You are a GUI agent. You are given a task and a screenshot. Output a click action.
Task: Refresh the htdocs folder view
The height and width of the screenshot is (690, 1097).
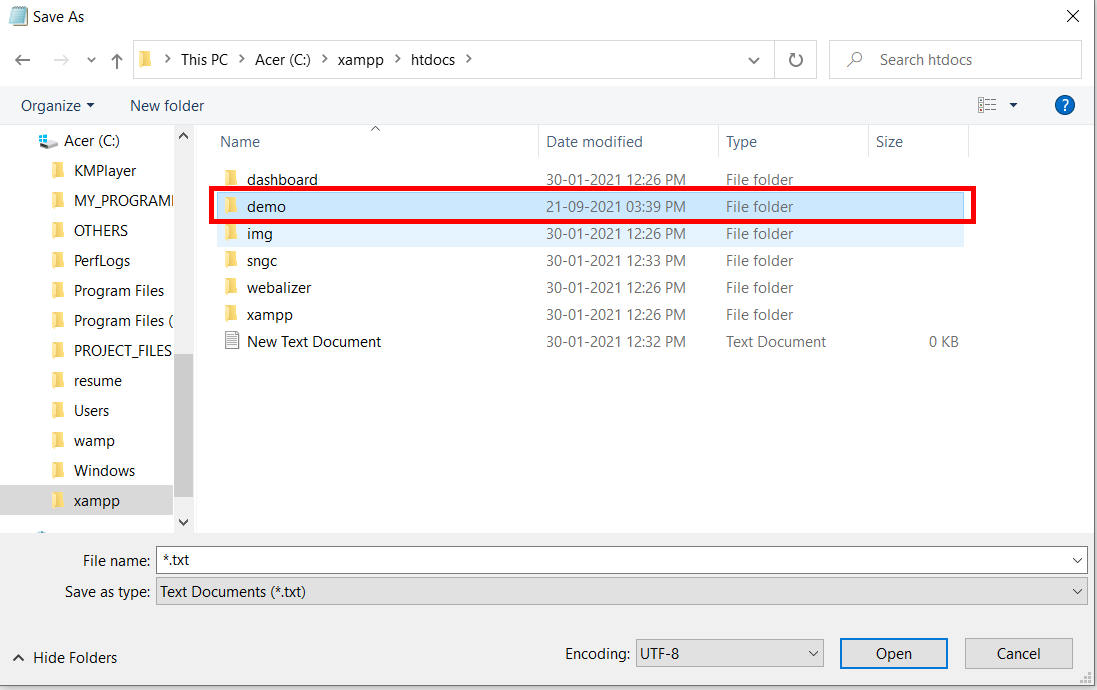click(795, 59)
